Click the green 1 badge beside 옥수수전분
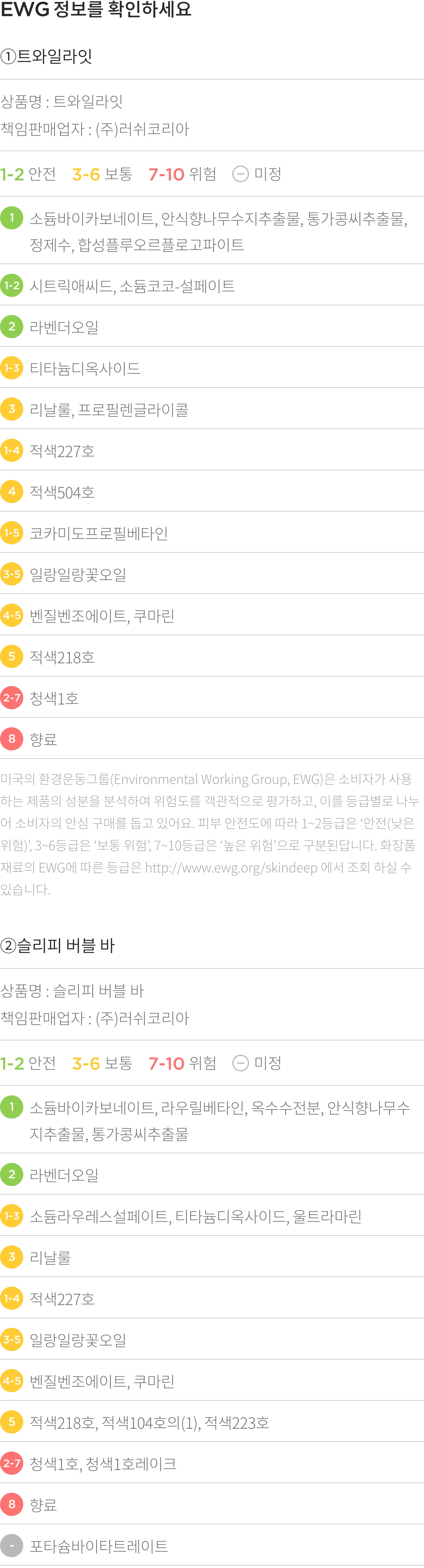424x1568 pixels. click(12, 1107)
